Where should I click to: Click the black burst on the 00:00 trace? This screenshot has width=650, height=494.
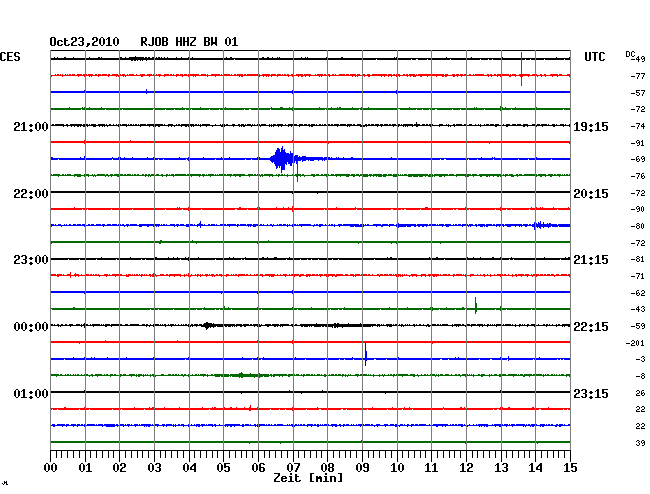coord(209,326)
